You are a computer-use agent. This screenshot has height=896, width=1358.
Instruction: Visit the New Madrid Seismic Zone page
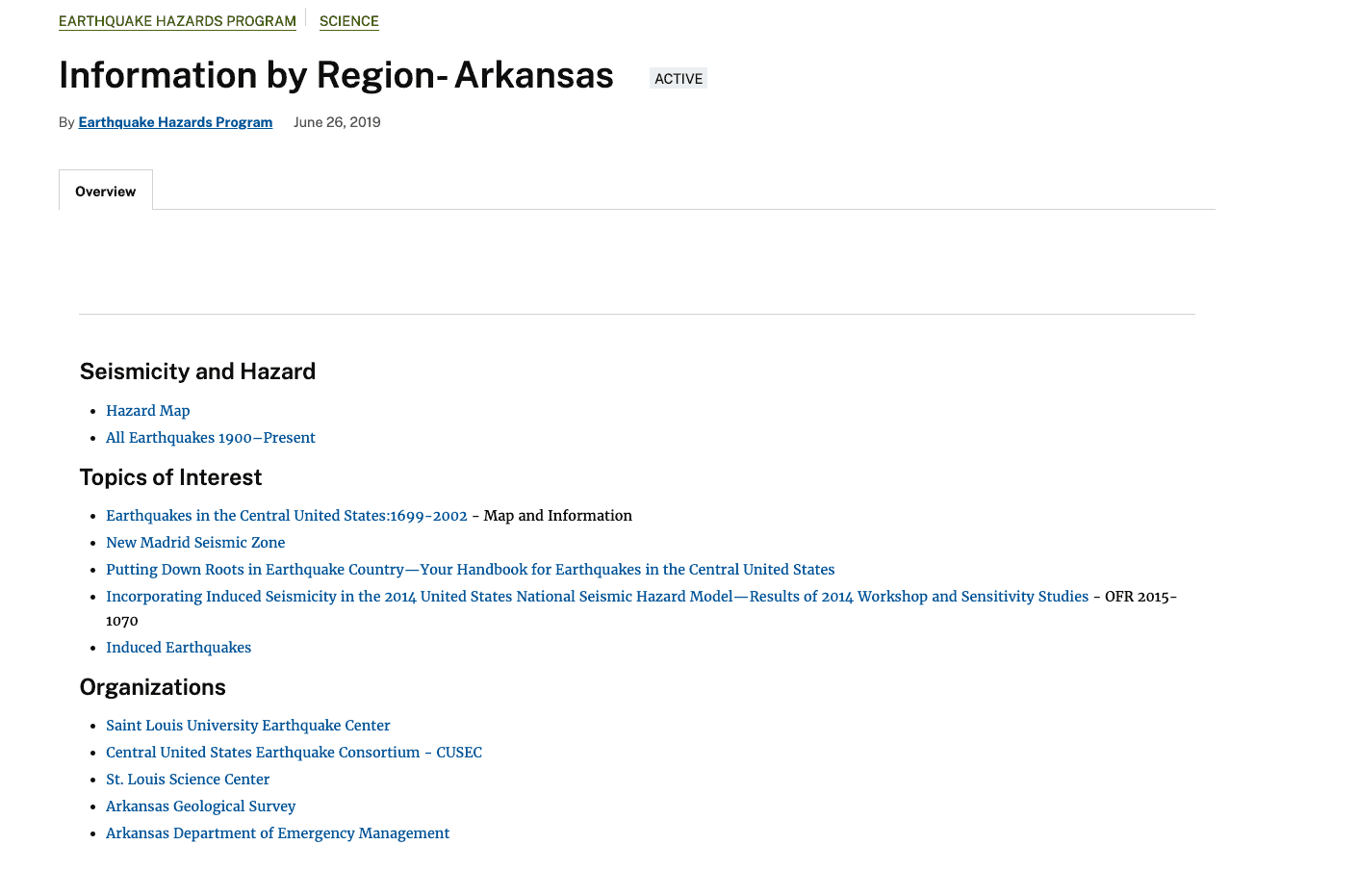click(195, 543)
